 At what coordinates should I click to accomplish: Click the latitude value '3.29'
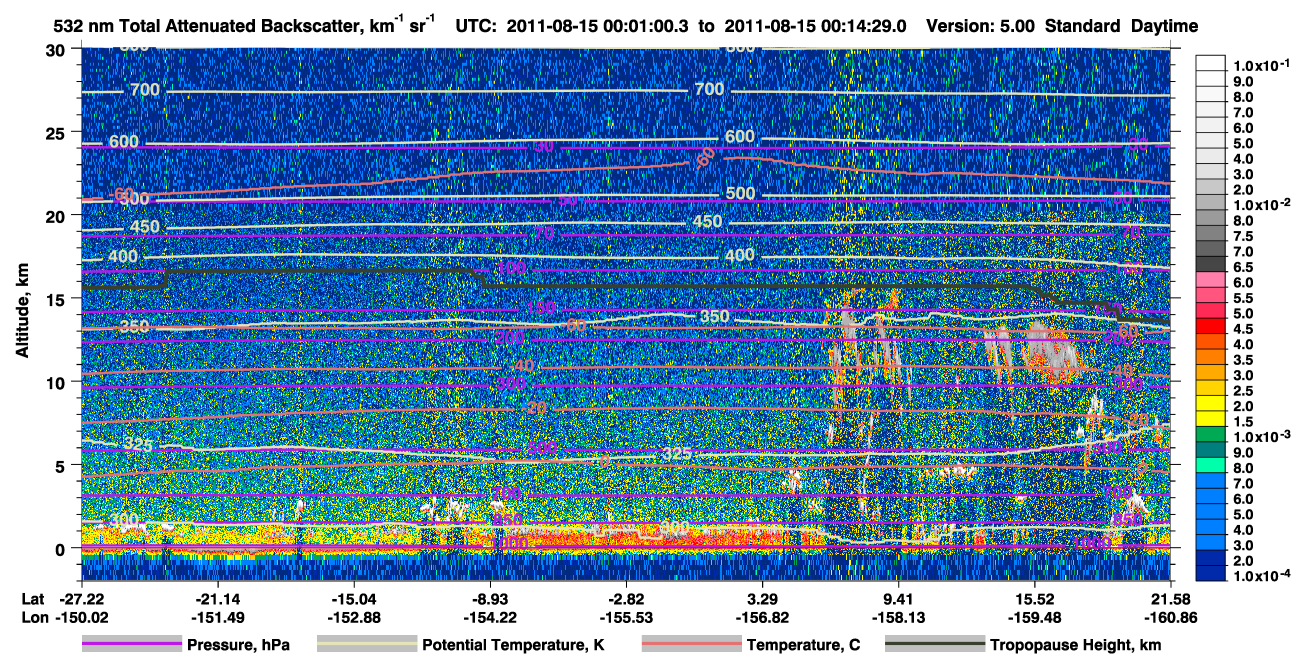pos(762,597)
